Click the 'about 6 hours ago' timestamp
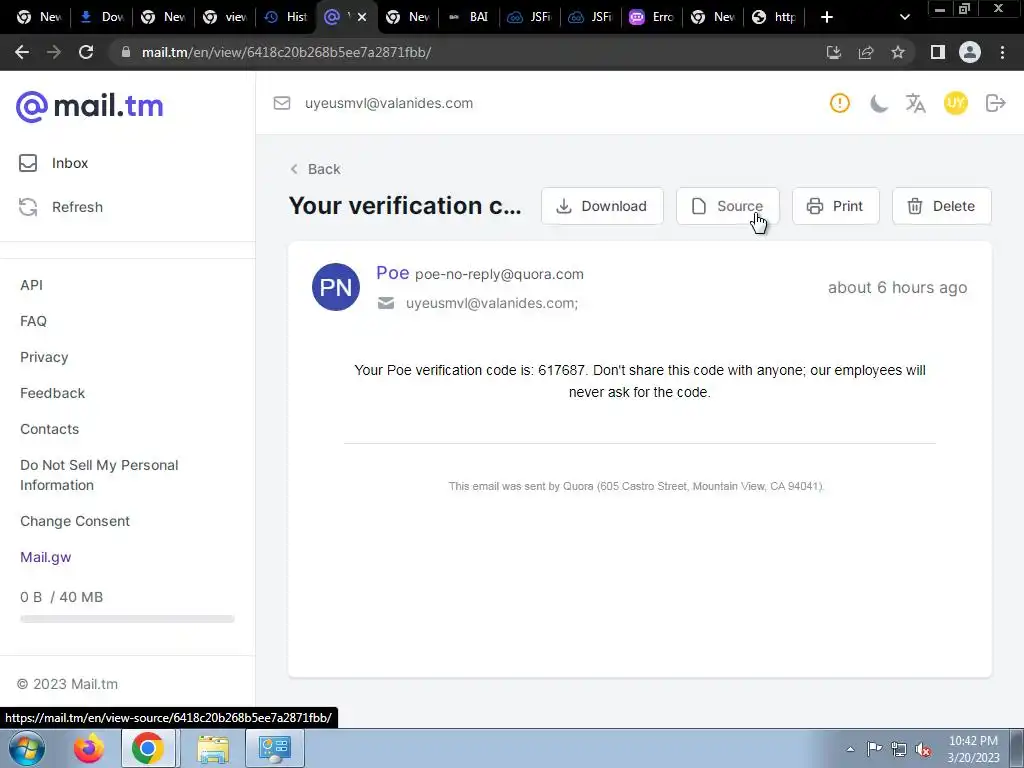Image resolution: width=1024 pixels, height=768 pixels. pyautogui.click(x=897, y=287)
